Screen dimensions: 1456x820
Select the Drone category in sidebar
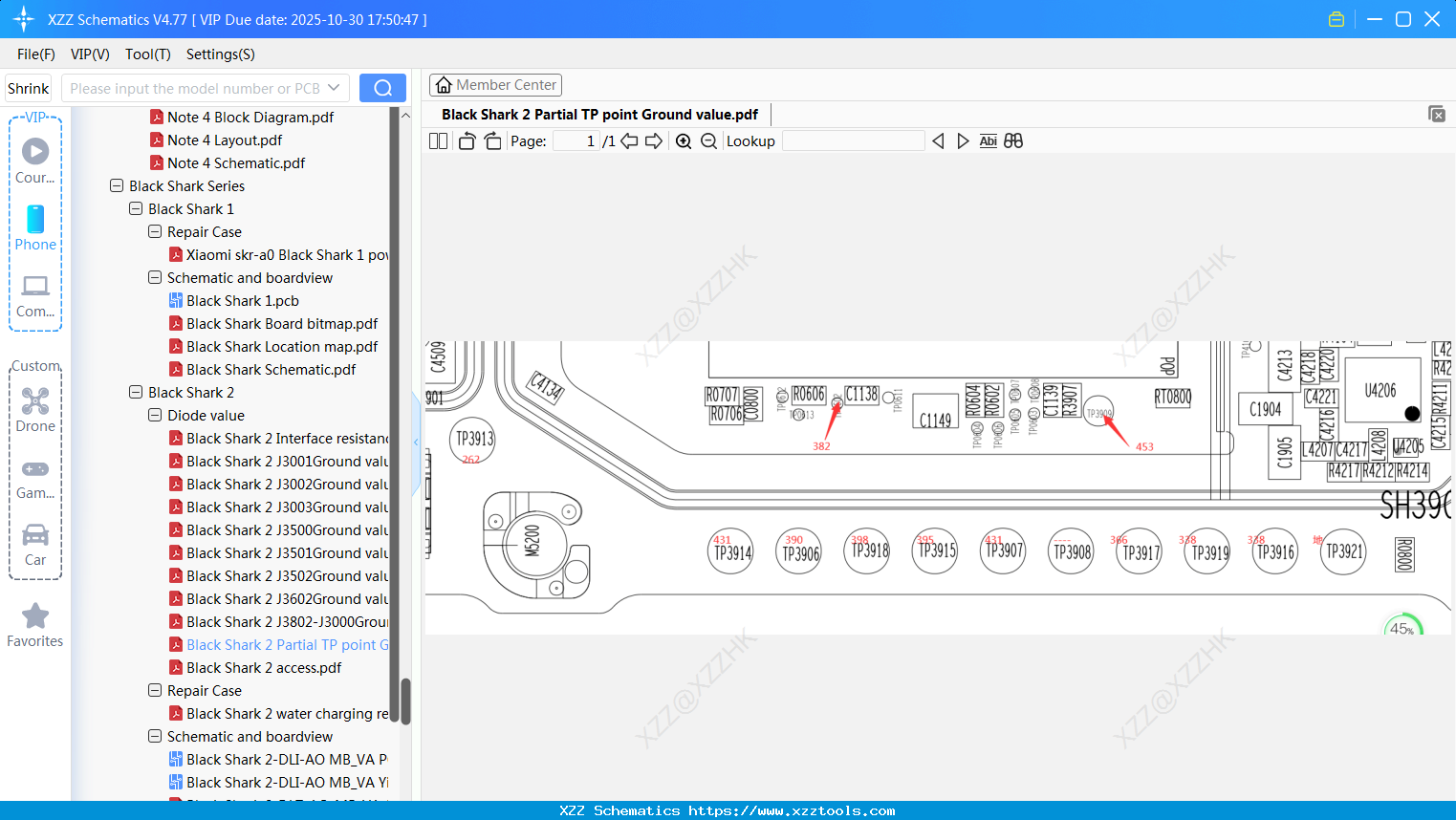35,410
